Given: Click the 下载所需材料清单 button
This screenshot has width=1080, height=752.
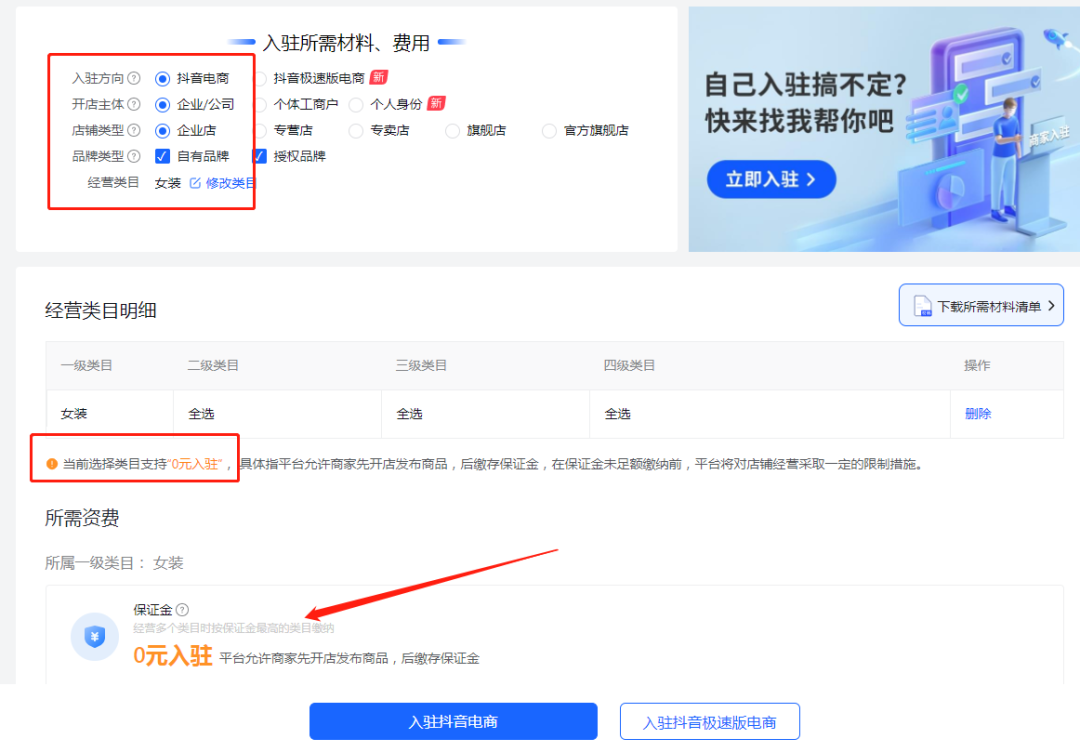Looking at the screenshot, I should [x=982, y=304].
